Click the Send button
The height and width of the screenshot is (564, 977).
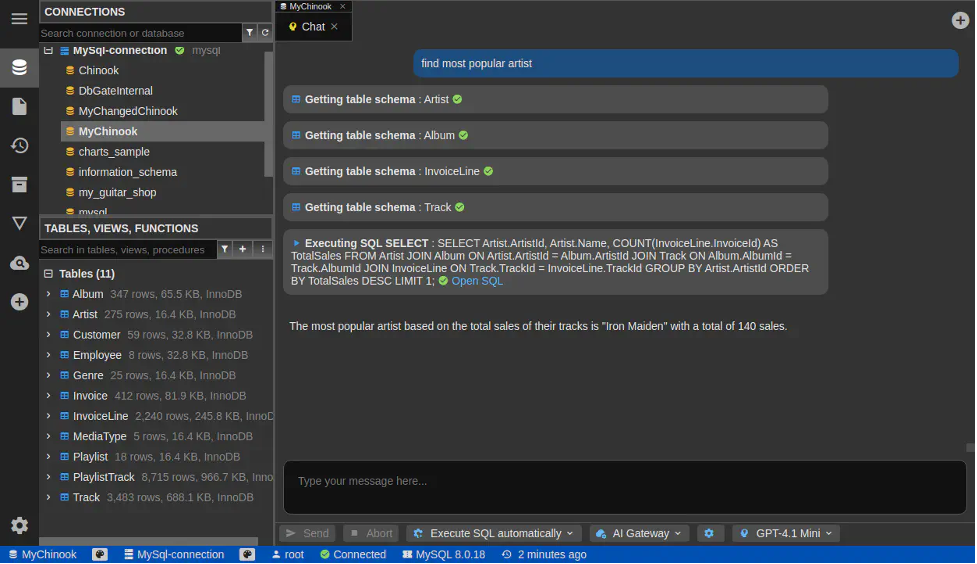307,533
